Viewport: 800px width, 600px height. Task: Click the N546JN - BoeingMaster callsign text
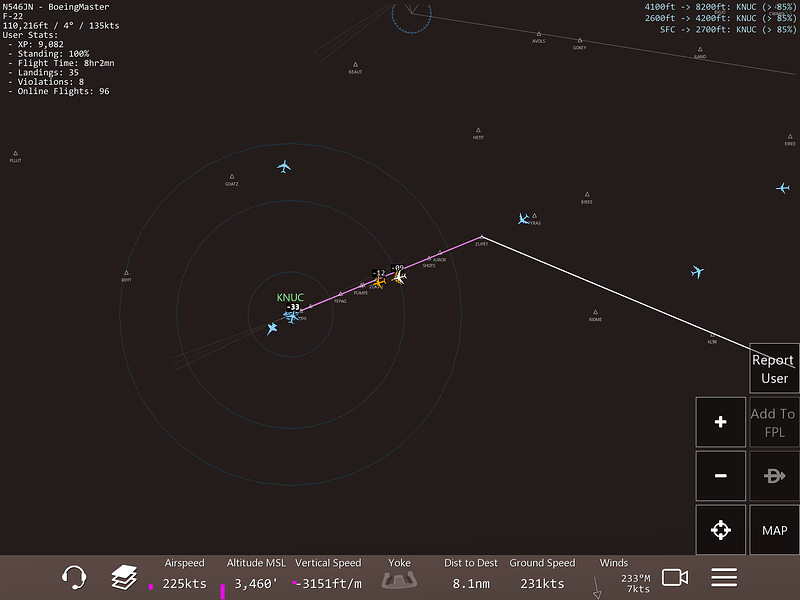(56, 7)
